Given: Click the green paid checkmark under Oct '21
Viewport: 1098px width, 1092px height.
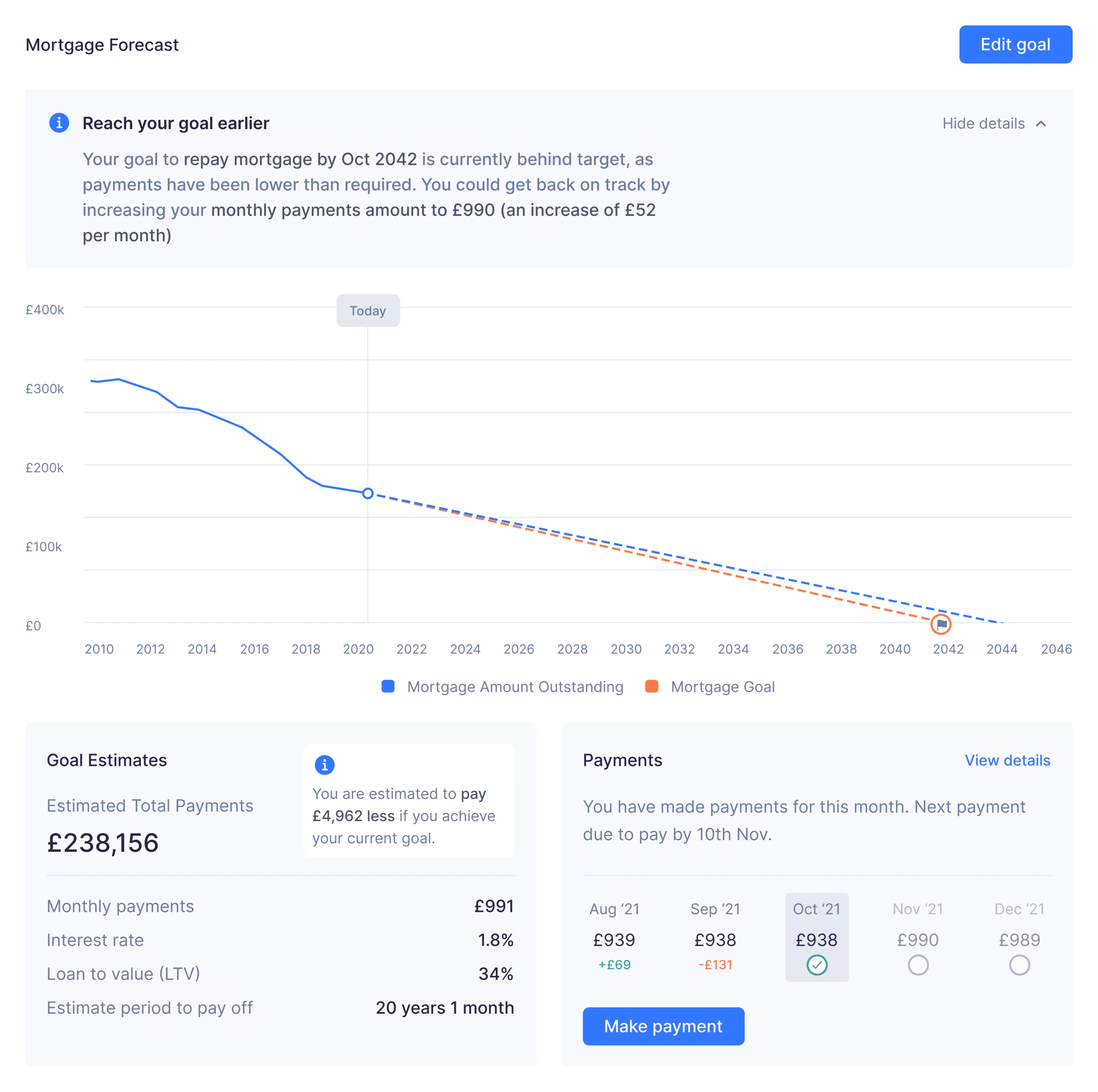Looking at the screenshot, I should [817, 964].
